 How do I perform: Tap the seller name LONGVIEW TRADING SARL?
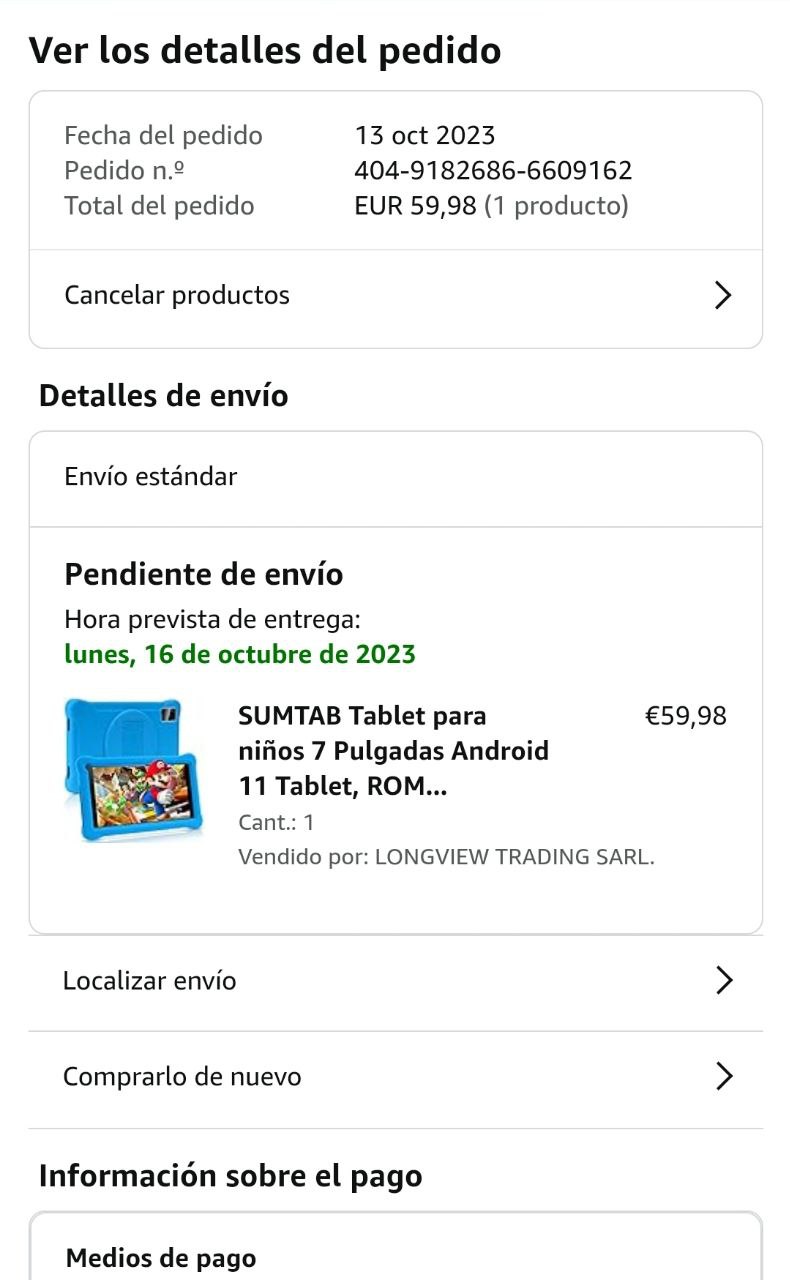(514, 857)
